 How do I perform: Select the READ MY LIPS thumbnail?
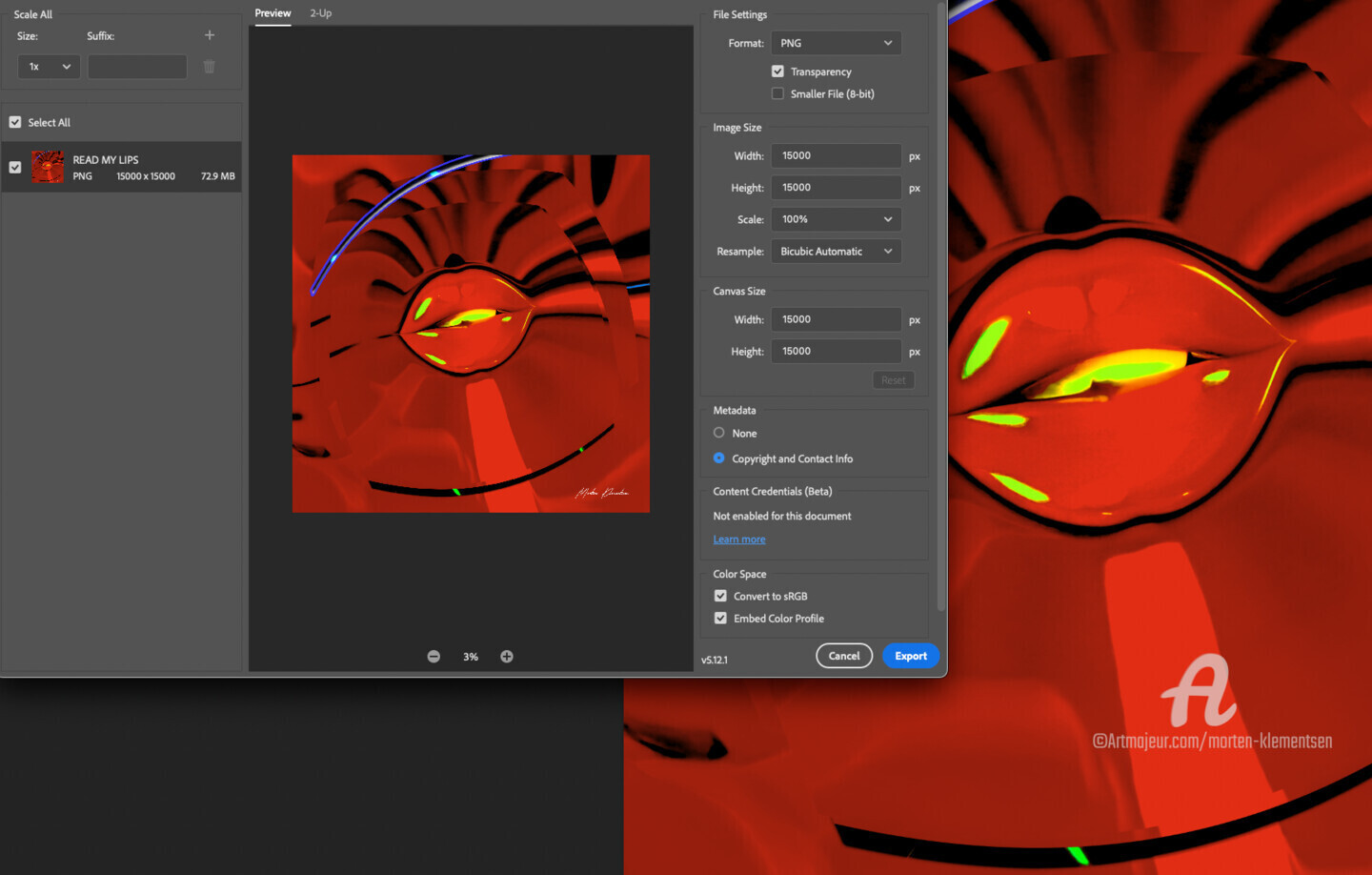(x=48, y=167)
